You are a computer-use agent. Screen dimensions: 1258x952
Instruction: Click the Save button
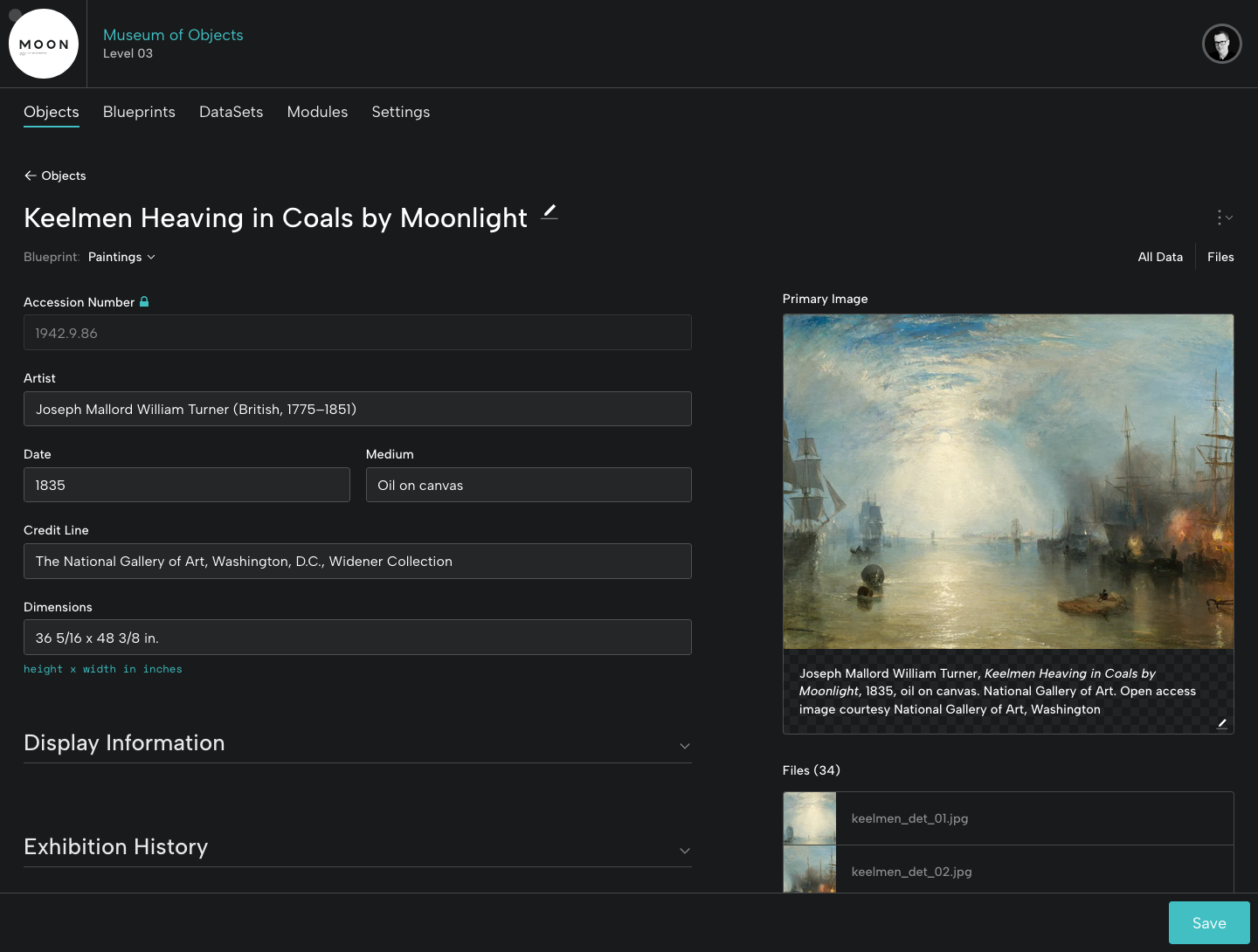pos(1209,923)
